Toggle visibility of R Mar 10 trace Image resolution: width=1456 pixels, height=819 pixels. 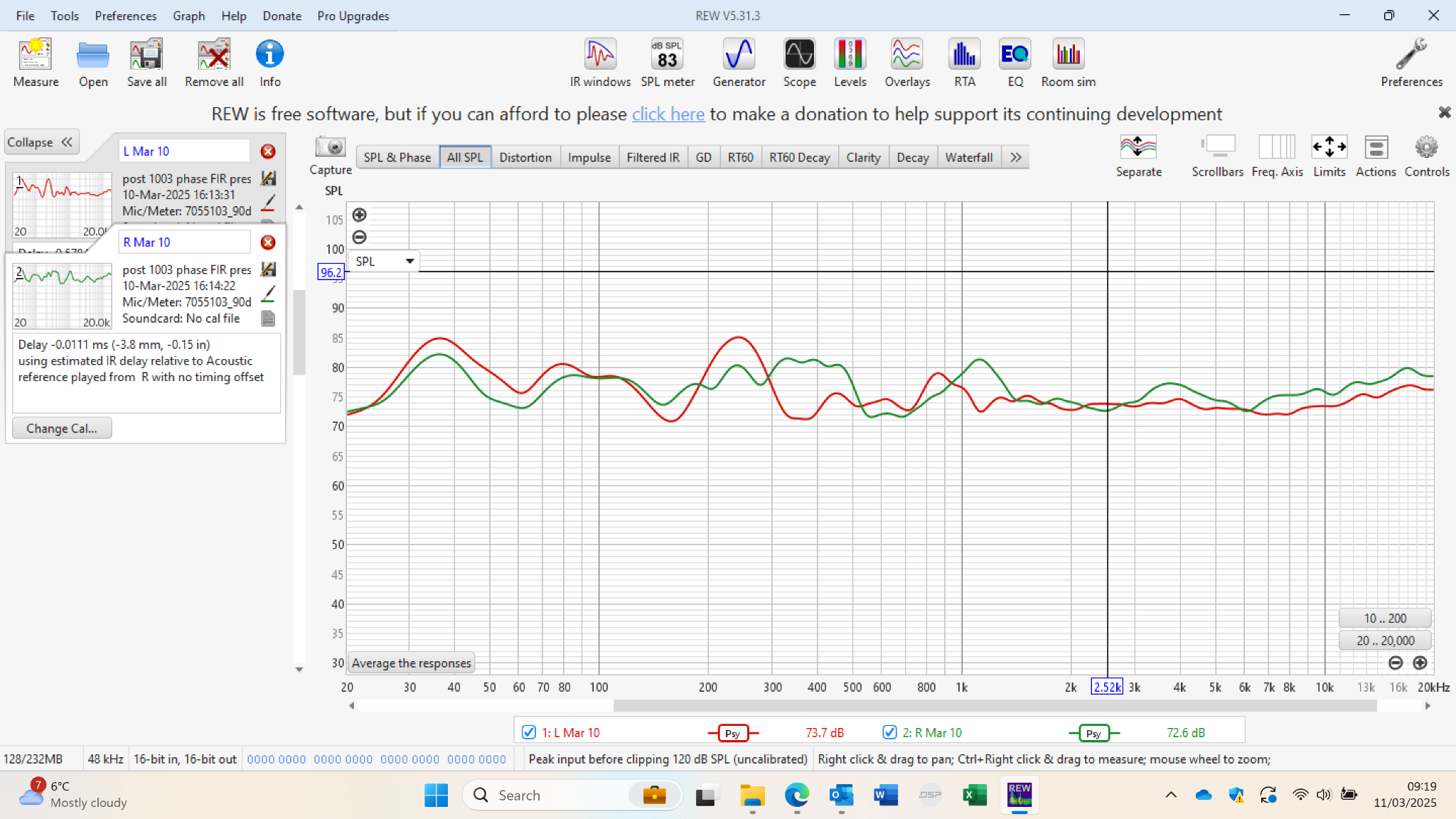(x=889, y=732)
